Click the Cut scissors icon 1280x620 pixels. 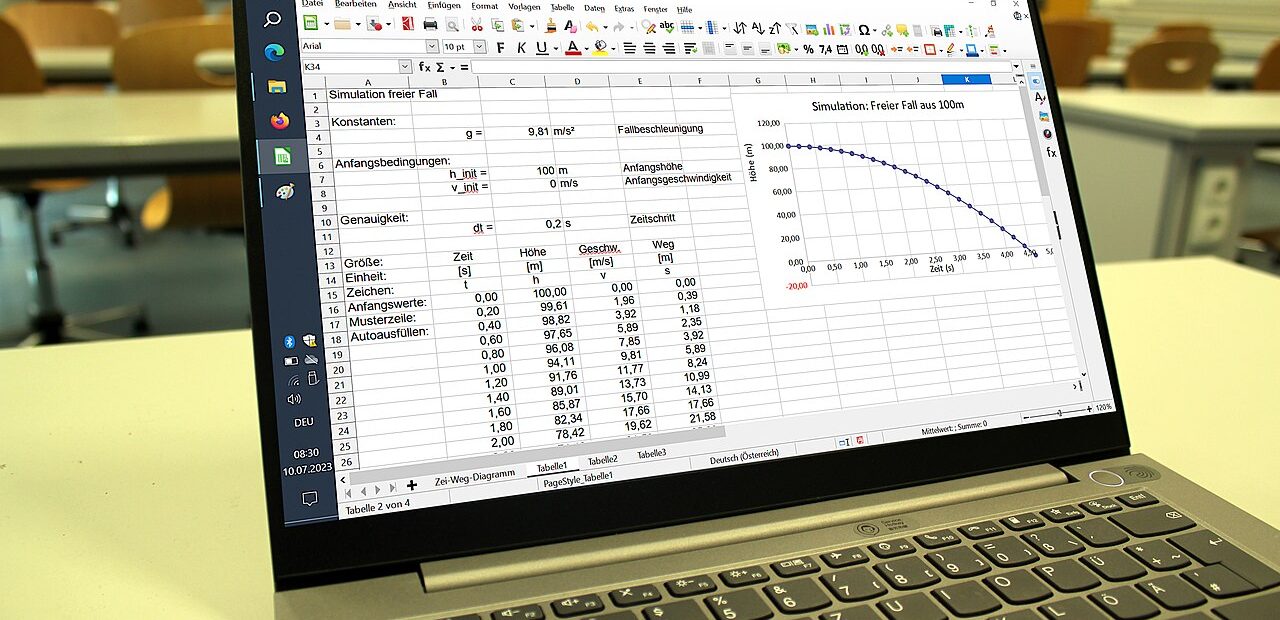point(477,25)
